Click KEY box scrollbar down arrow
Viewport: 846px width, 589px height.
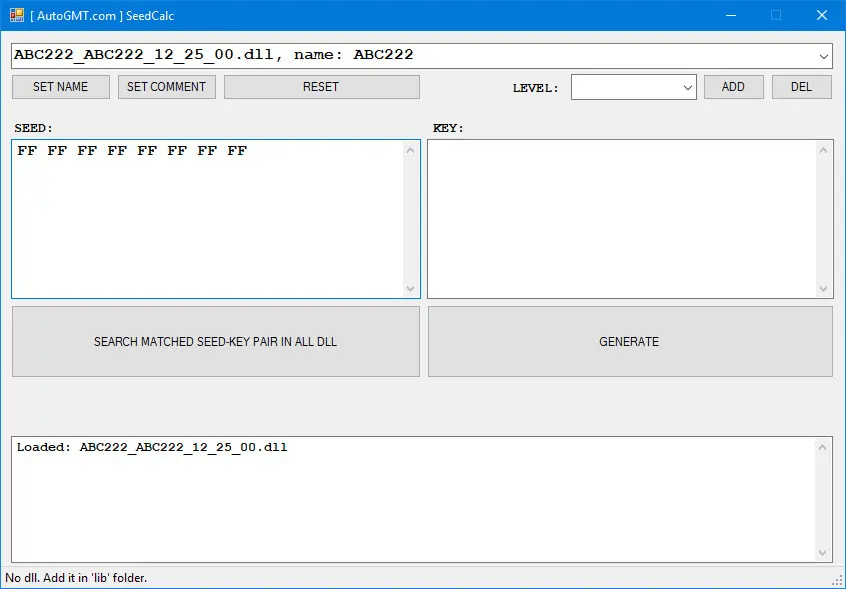point(824,288)
